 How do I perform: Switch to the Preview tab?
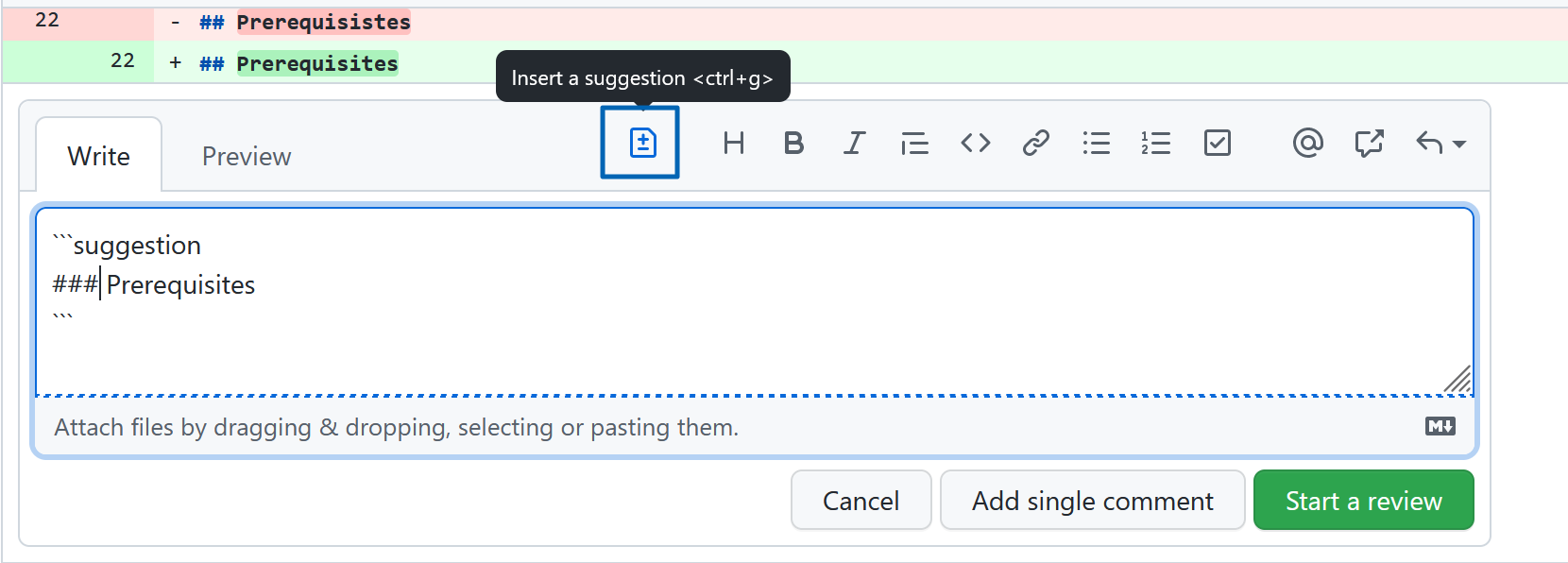point(247,156)
